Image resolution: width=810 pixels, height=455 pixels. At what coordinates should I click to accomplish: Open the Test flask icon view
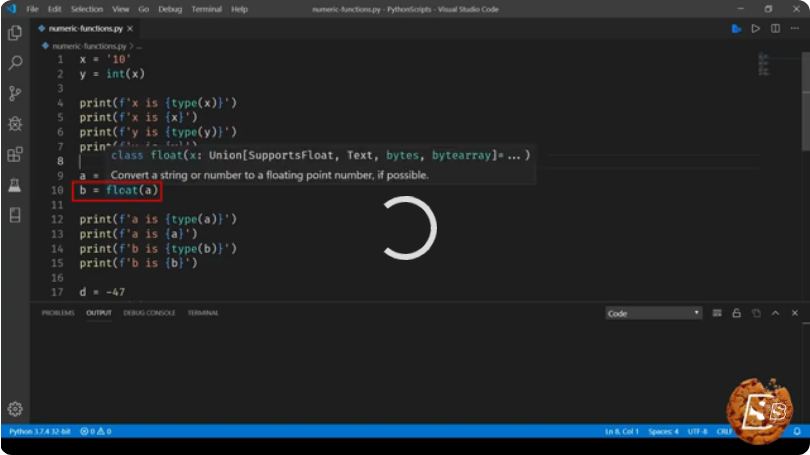tap(15, 185)
